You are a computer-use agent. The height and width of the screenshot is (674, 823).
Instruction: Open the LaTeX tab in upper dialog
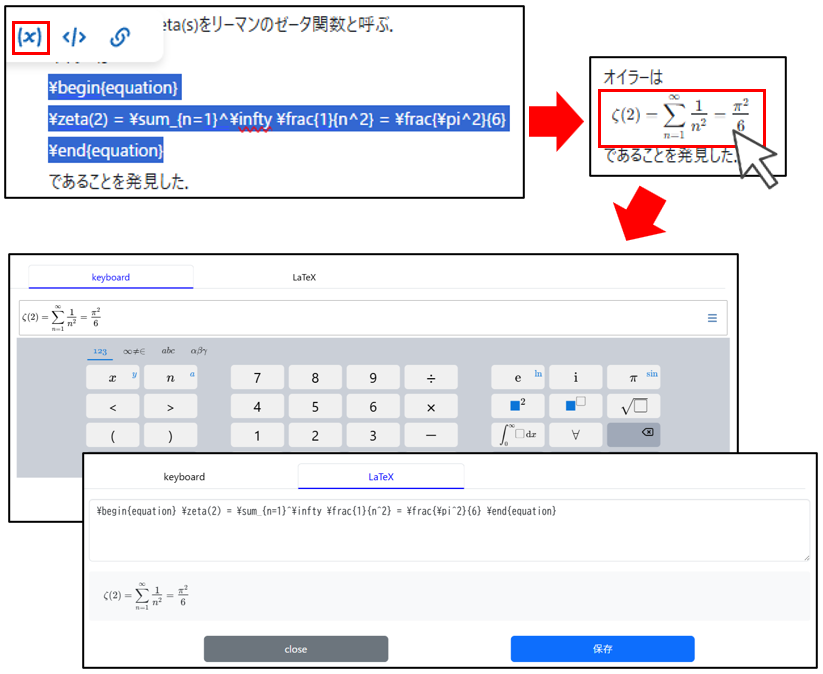[x=304, y=277]
